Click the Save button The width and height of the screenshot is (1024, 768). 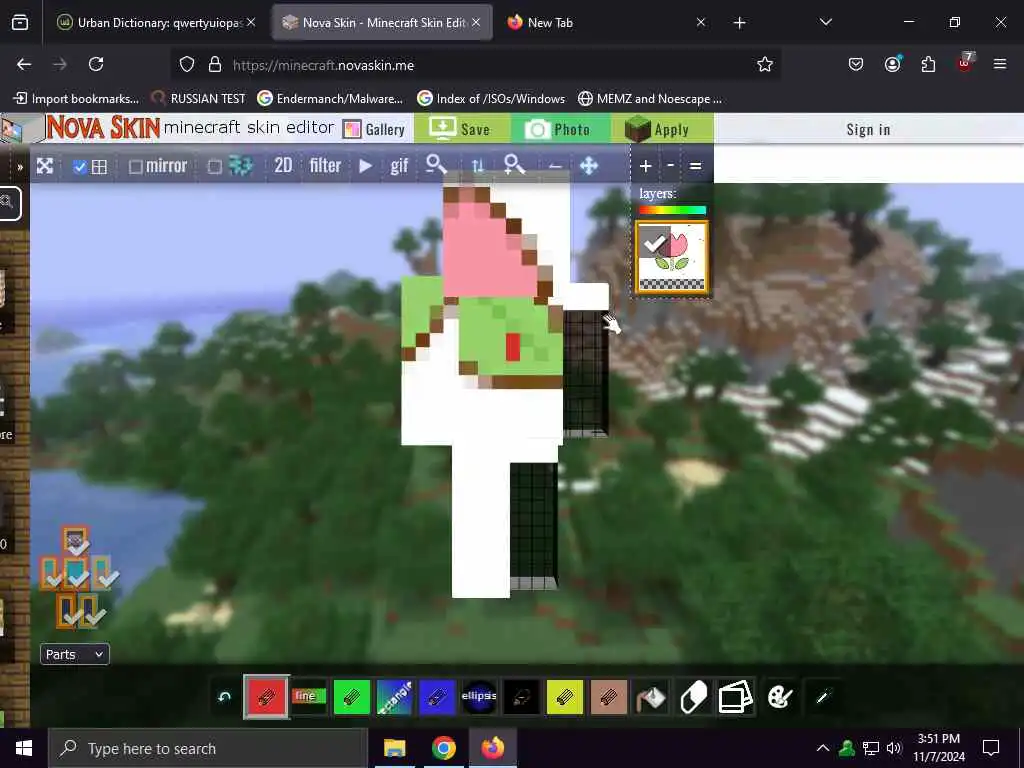click(460, 129)
